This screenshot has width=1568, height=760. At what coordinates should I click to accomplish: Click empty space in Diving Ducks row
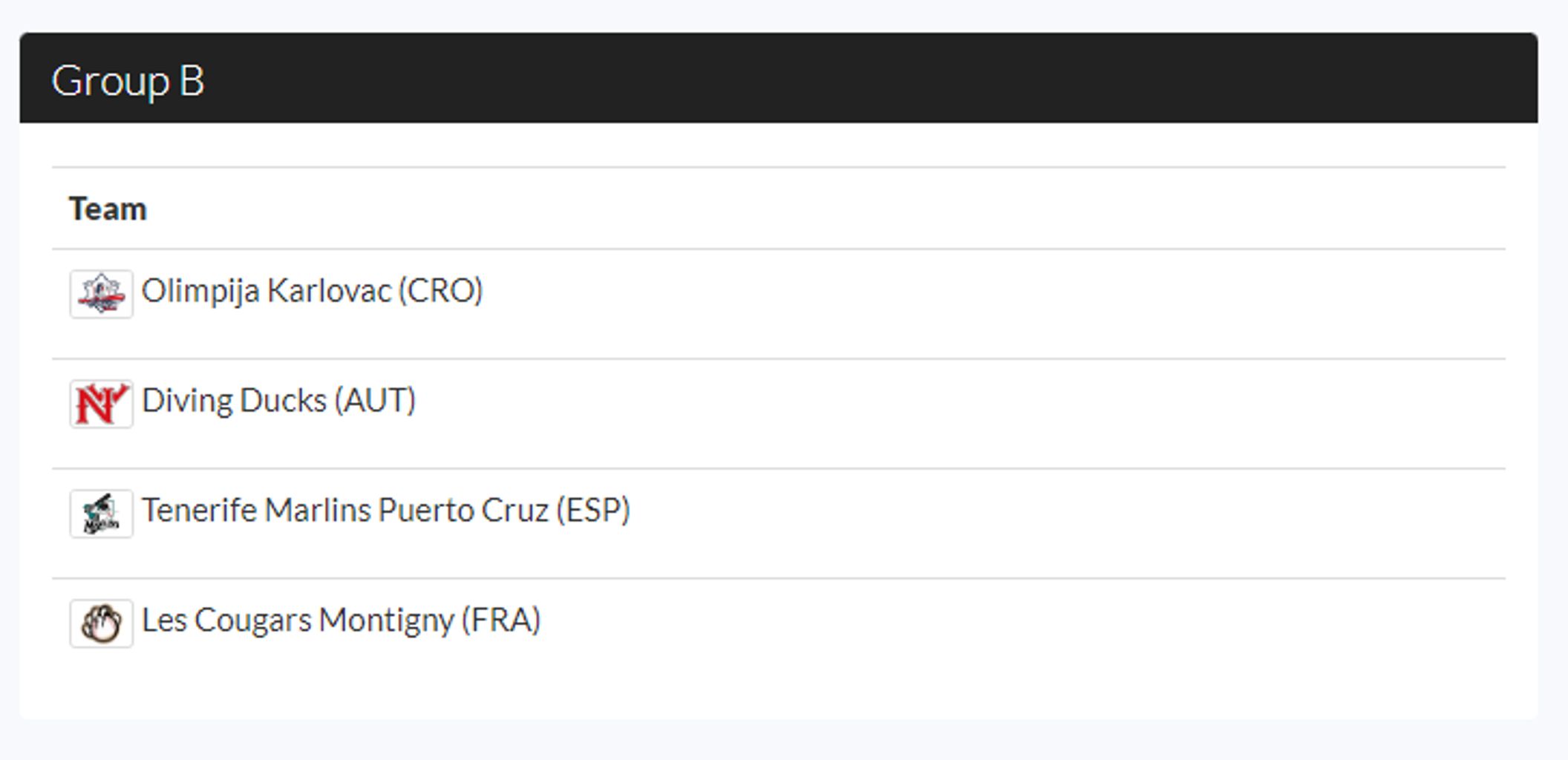coord(965,414)
